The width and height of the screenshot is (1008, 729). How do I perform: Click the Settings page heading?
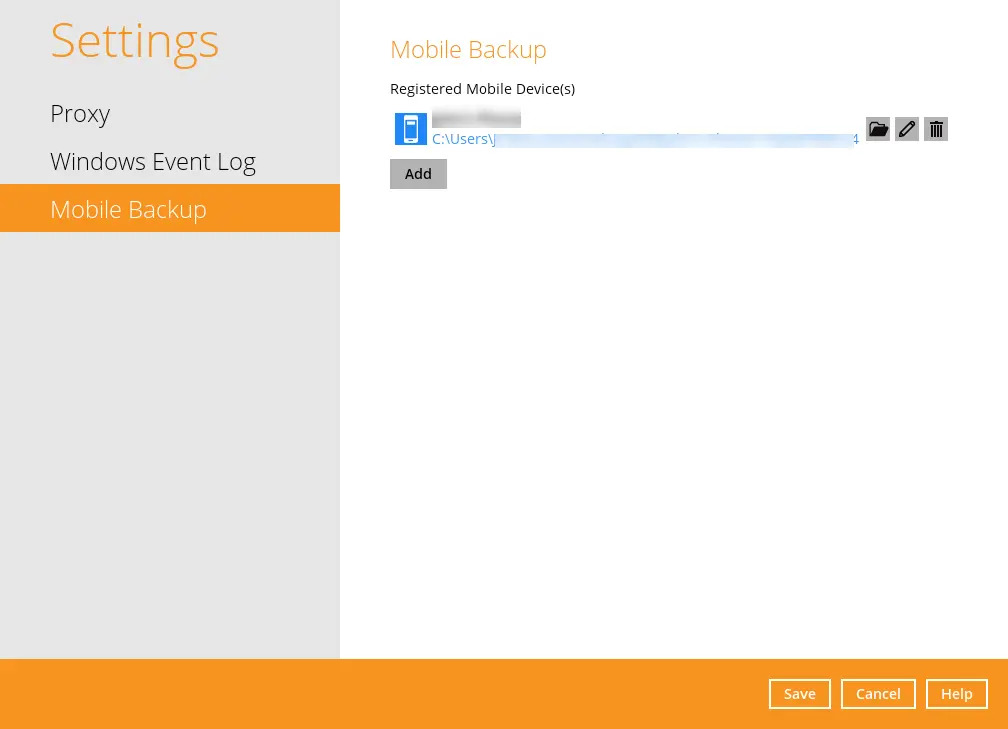pos(134,40)
